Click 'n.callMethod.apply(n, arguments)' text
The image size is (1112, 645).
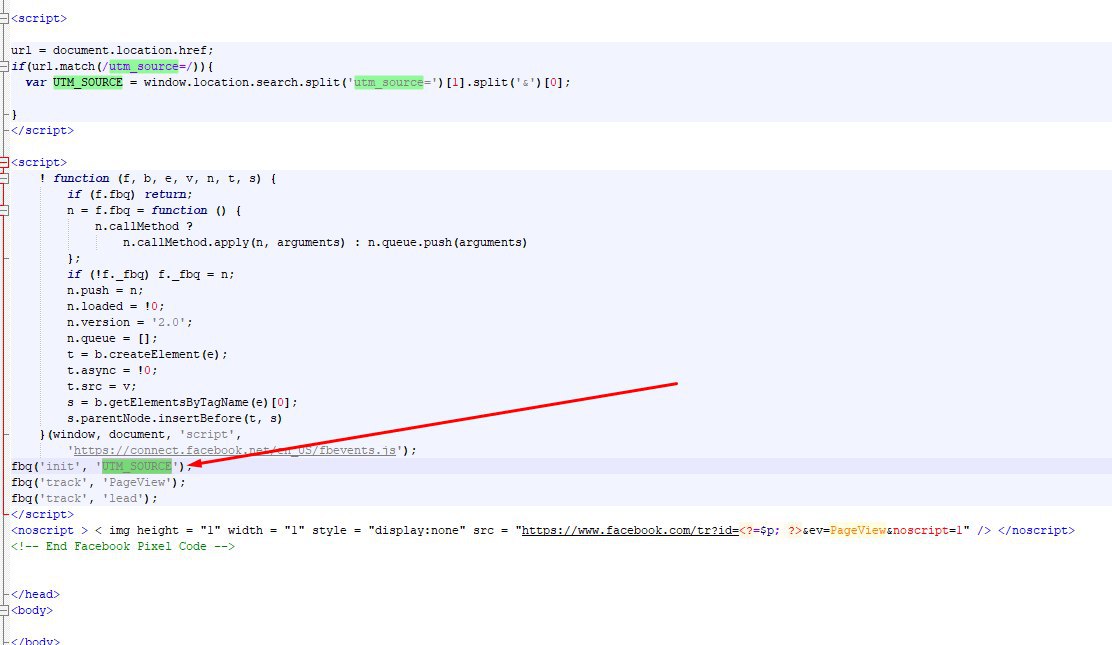point(234,243)
